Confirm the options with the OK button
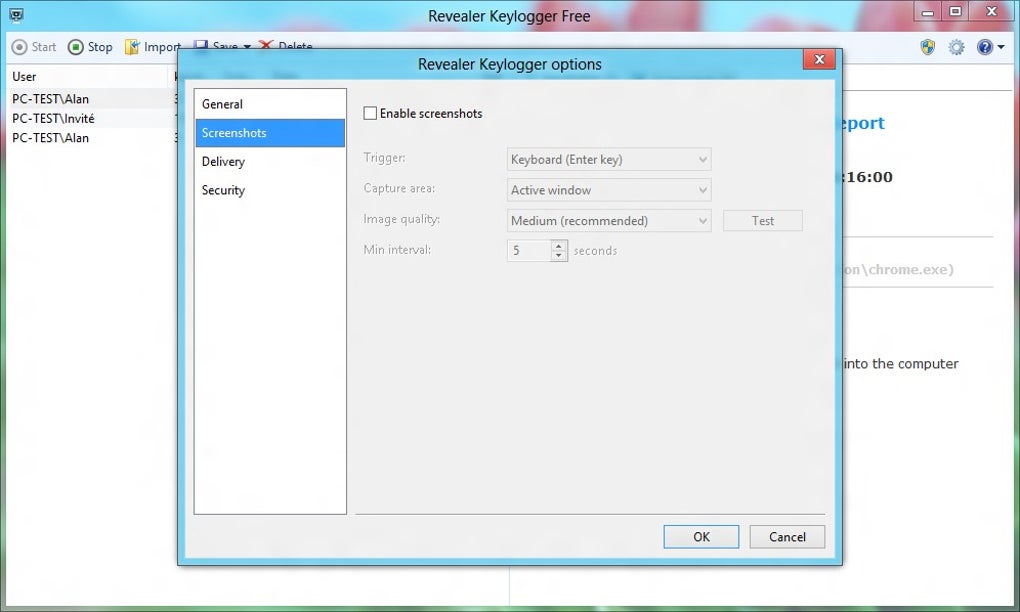The height and width of the screenshot is (612, 1020). click(x=701, y=537)
